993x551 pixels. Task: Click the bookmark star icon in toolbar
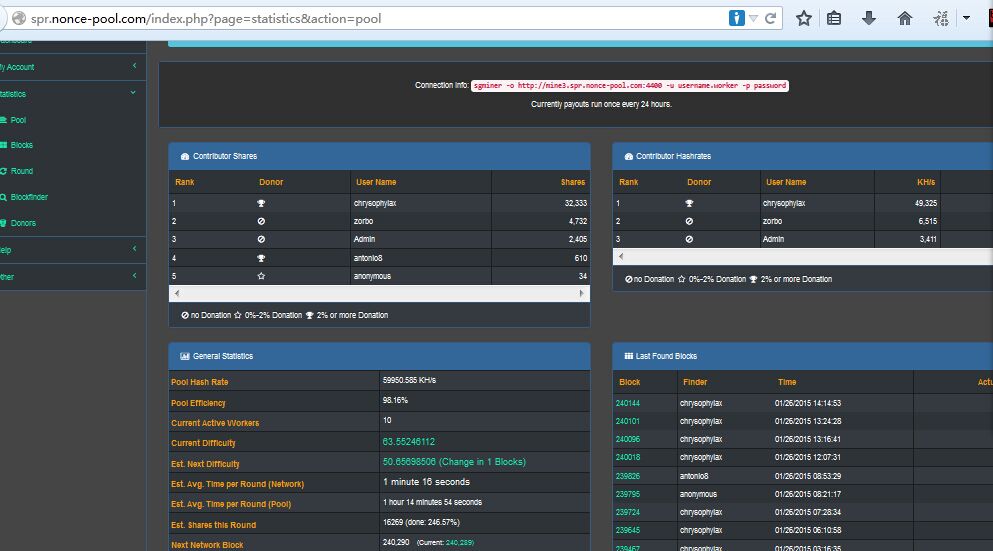[x=804, y=18]
